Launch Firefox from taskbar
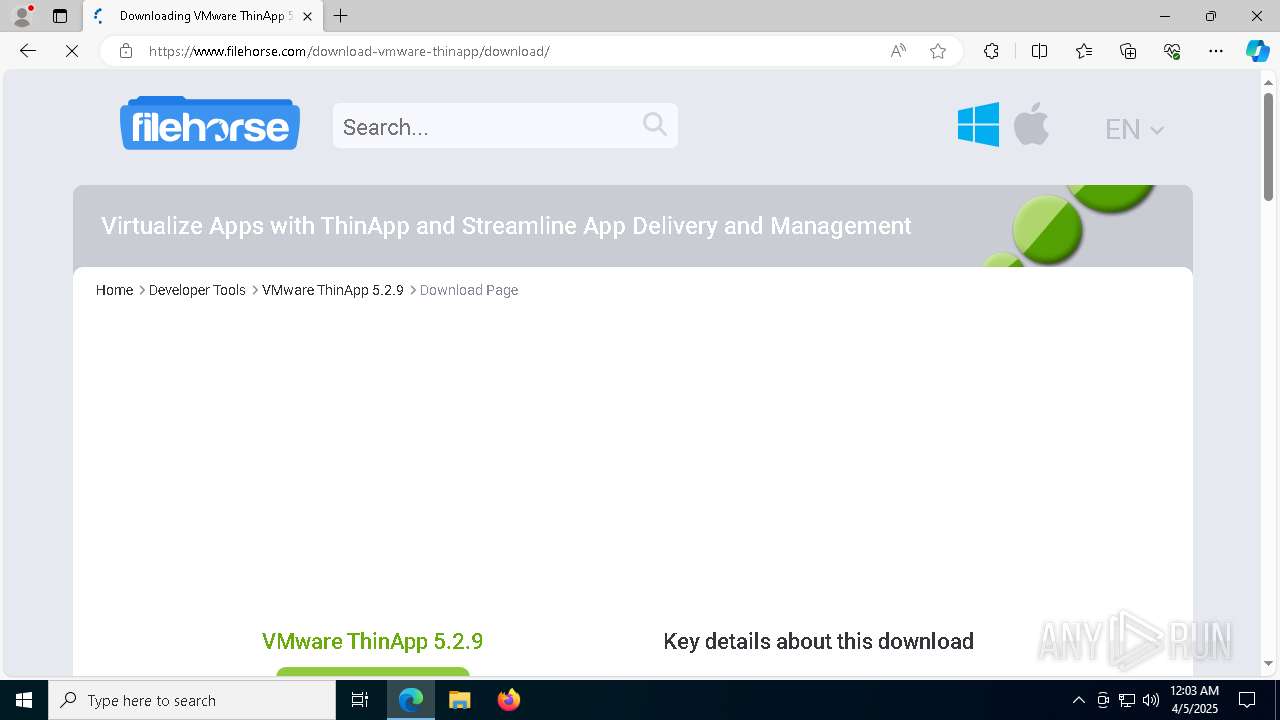 click(x=508, y=700)
